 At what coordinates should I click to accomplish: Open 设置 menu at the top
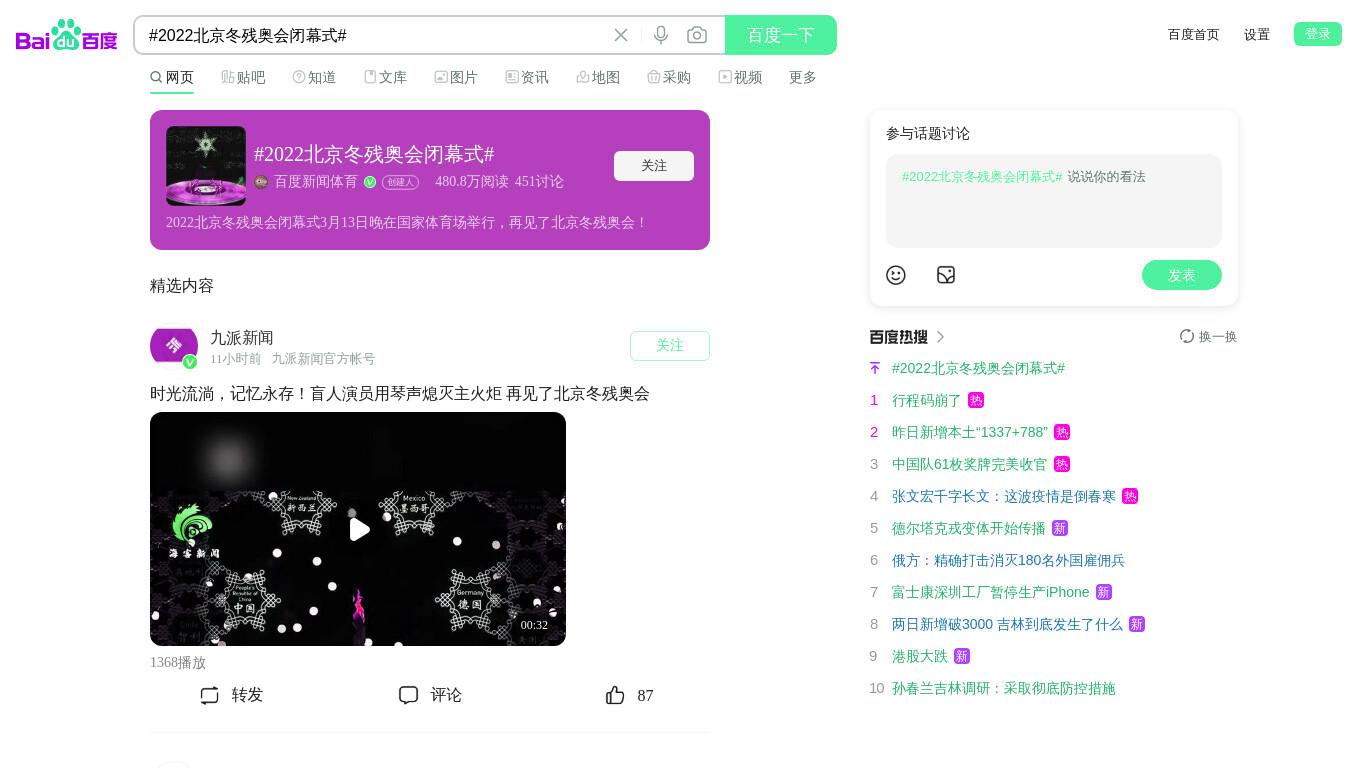(1257, 34)
